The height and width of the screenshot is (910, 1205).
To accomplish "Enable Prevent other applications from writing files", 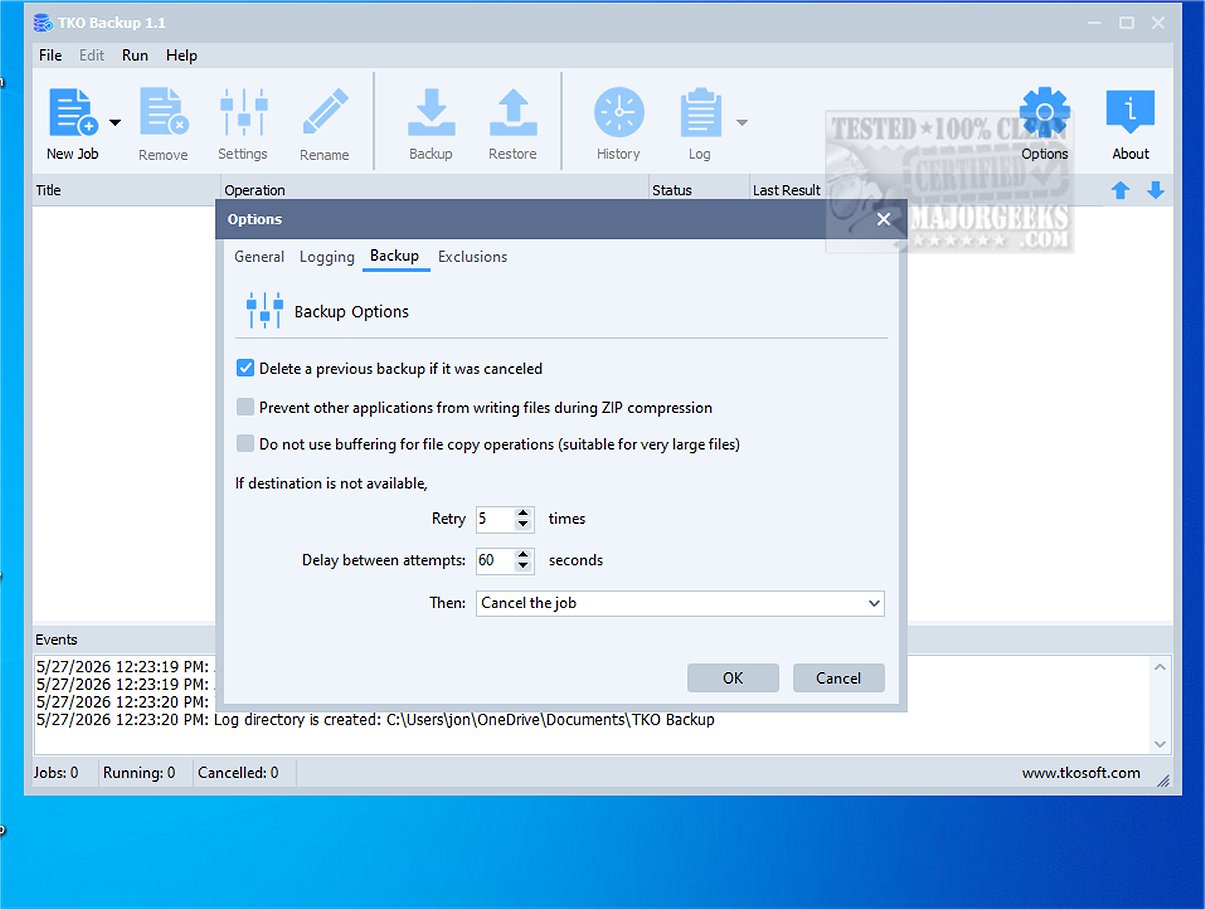I will 245,408.
